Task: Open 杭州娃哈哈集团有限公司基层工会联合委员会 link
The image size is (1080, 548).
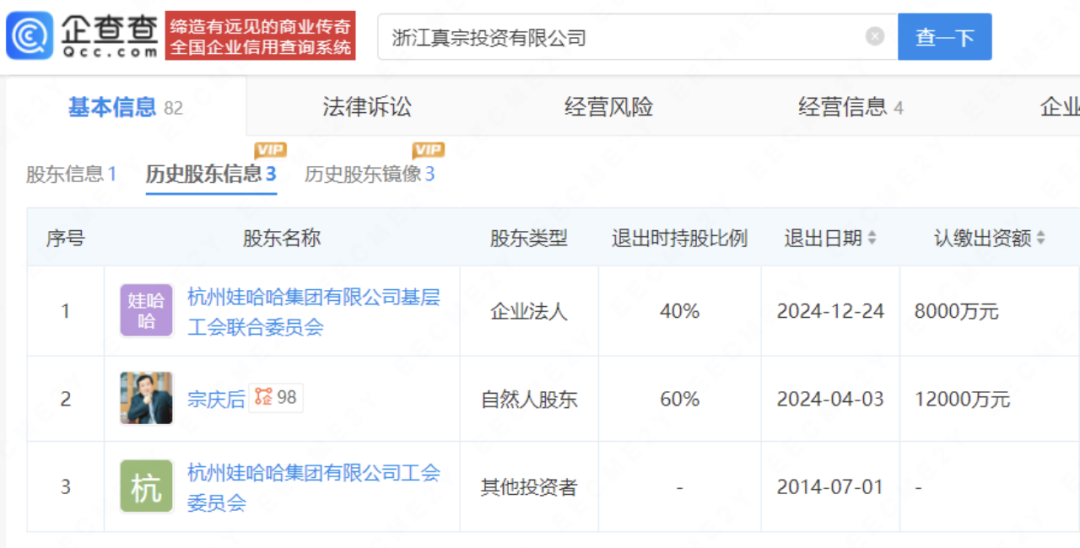Action: [313, 311]
